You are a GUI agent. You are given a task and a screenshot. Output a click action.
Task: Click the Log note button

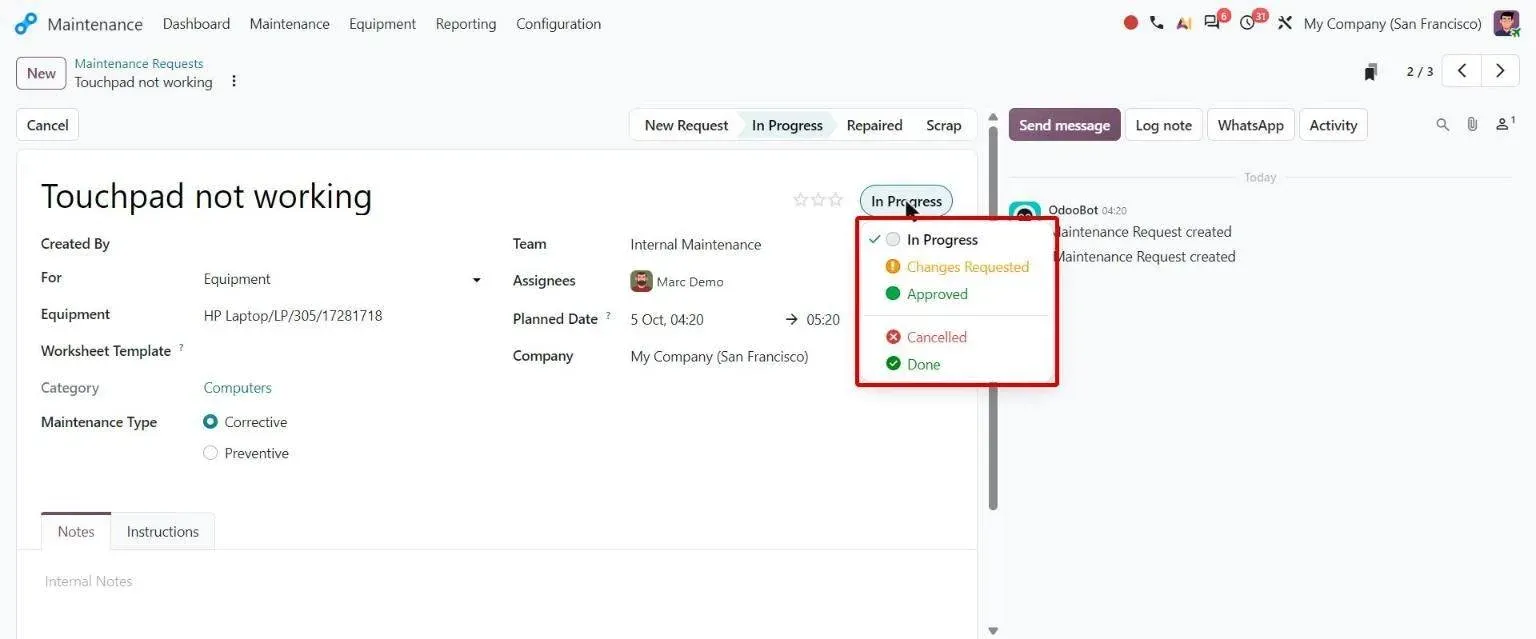coord(1163,125)
